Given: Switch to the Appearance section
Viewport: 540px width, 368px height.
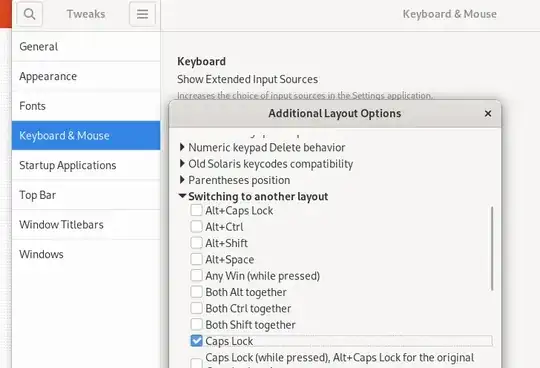Looking at the screenshot, I should coord(86,76).
